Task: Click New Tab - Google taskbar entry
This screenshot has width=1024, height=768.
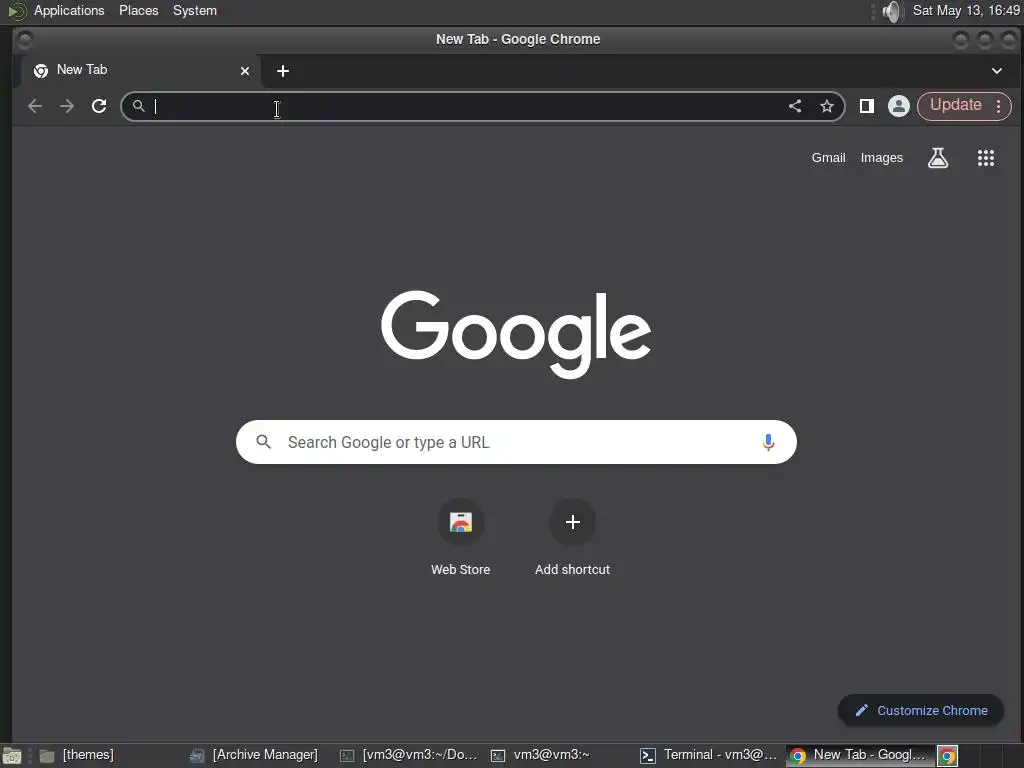Action: [x=860, y=756]
